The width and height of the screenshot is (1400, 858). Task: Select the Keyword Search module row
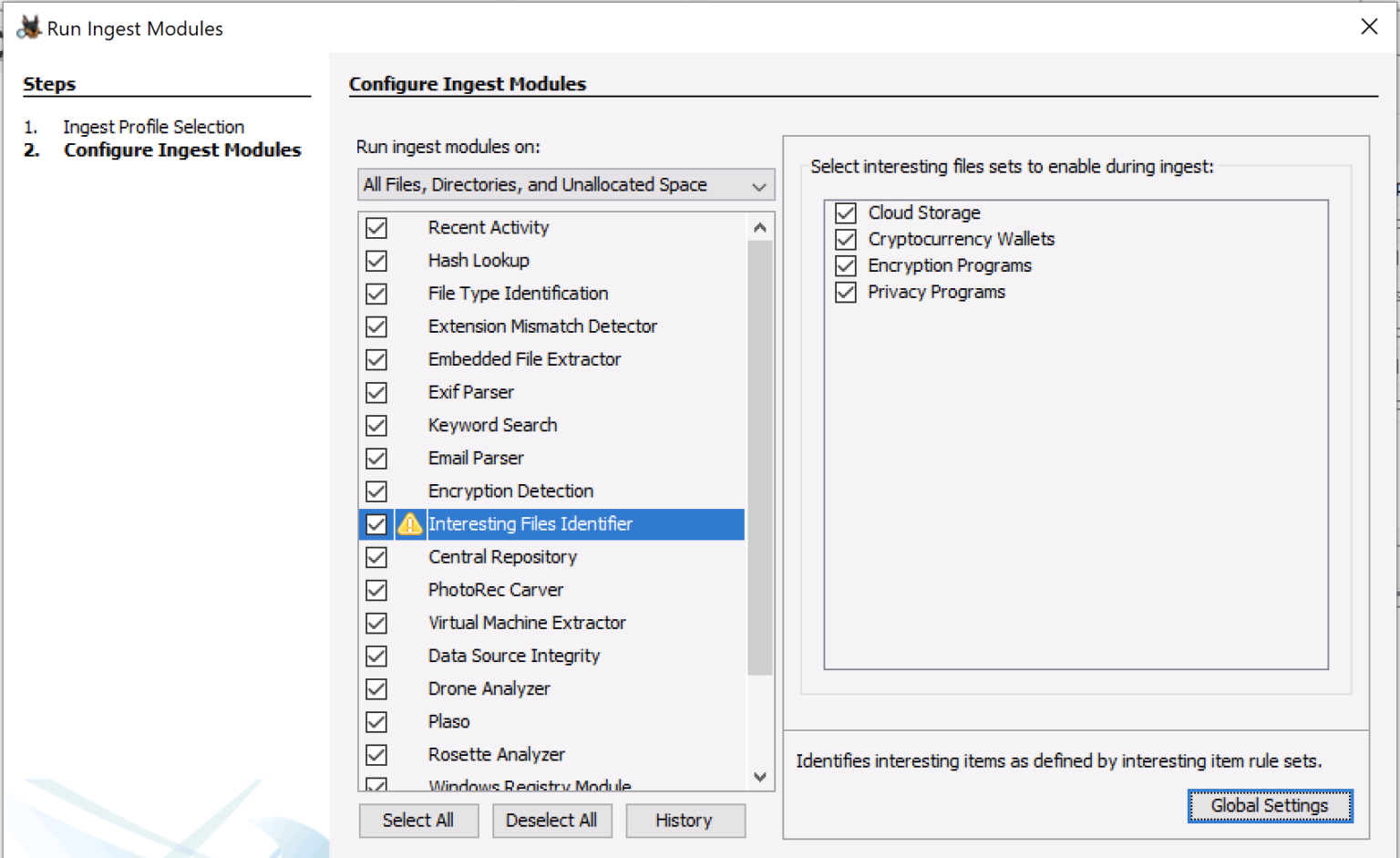(x=492, y=426)
